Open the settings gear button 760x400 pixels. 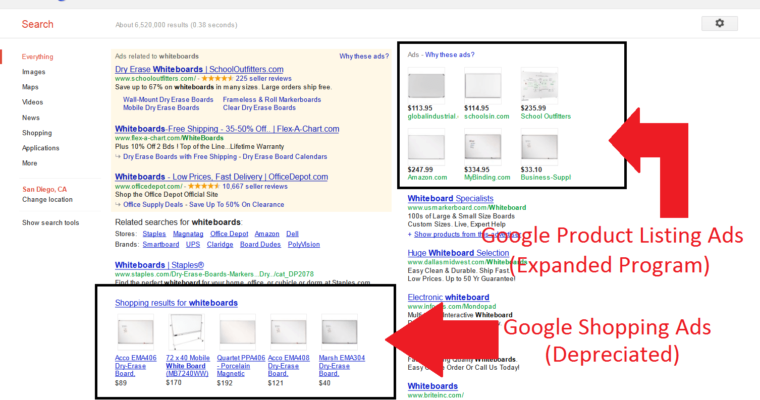coord(719,23)
